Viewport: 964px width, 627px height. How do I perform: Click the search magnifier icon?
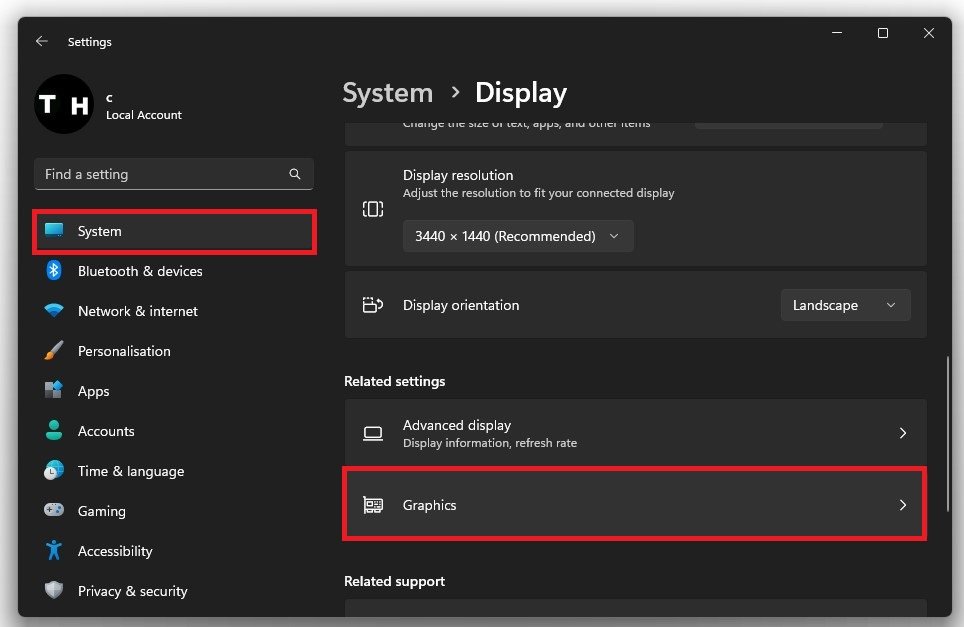295,174
